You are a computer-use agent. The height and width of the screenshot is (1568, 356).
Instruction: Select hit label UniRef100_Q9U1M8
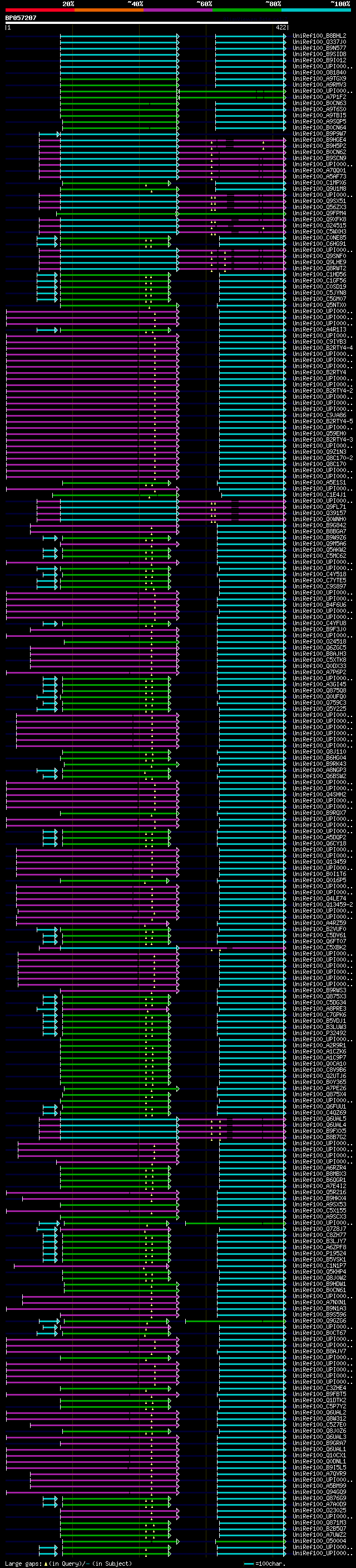(319, 189)
